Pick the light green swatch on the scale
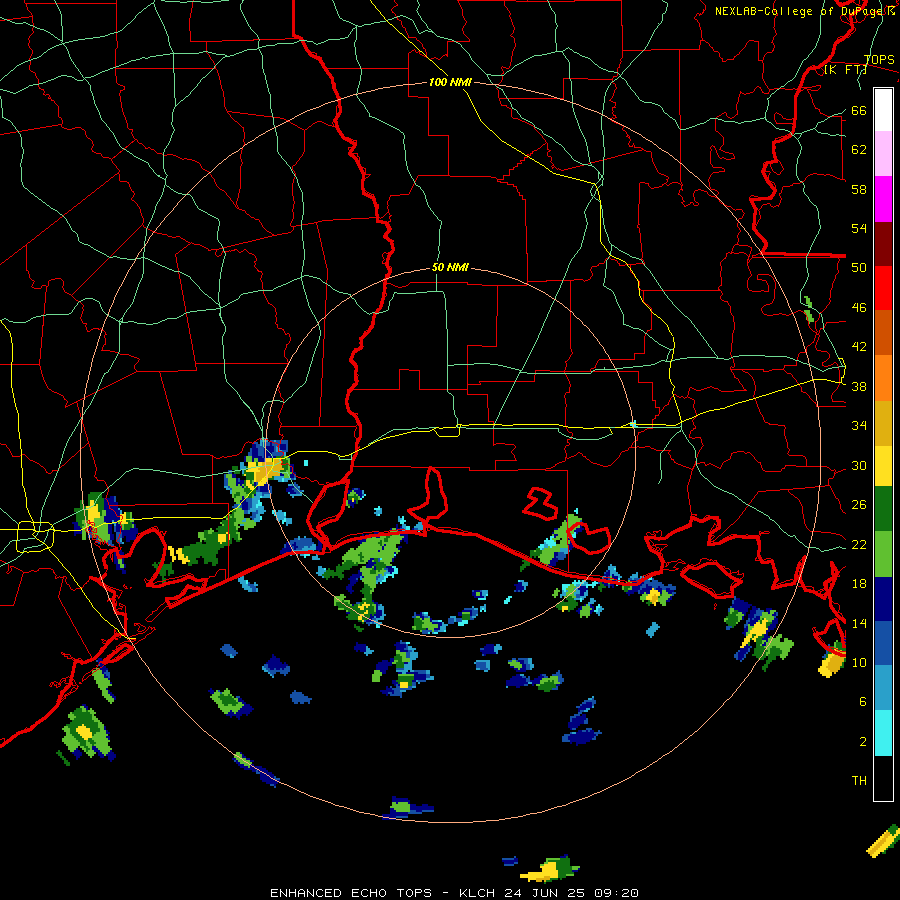The image size is (900, 900). point(883,554)
